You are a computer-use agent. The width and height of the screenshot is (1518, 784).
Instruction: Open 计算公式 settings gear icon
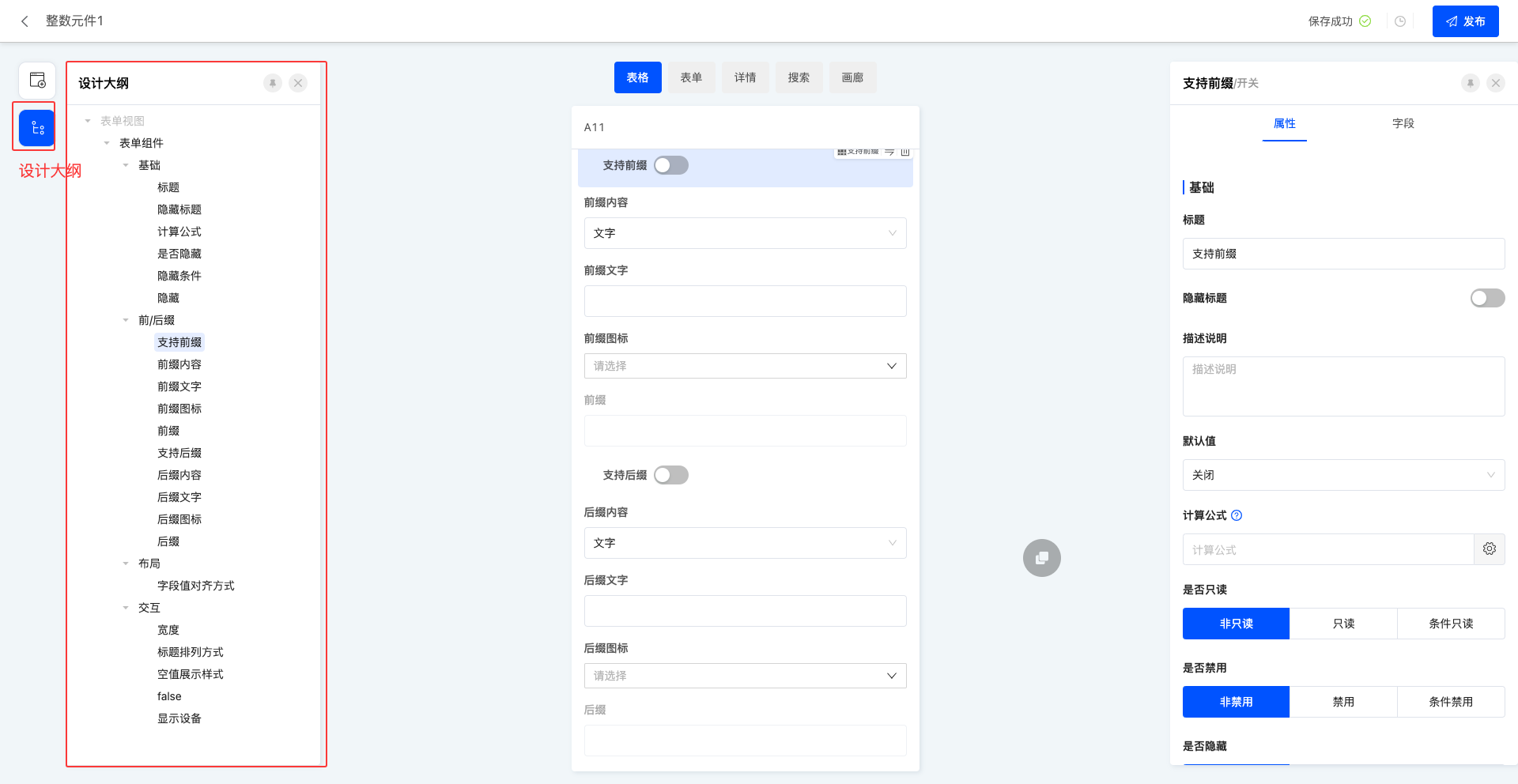(x=1489, y=549)
